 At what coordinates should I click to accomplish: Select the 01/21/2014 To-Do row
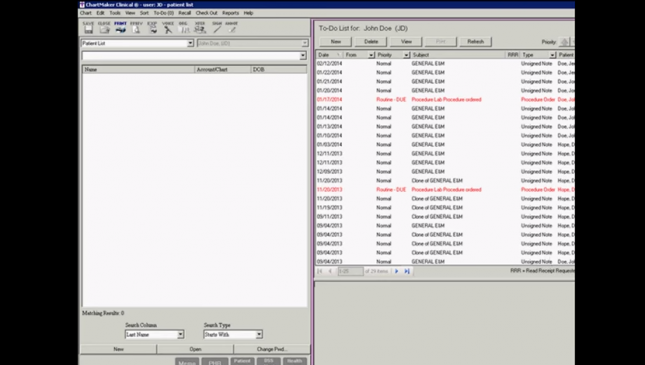[x=445, y=81]
